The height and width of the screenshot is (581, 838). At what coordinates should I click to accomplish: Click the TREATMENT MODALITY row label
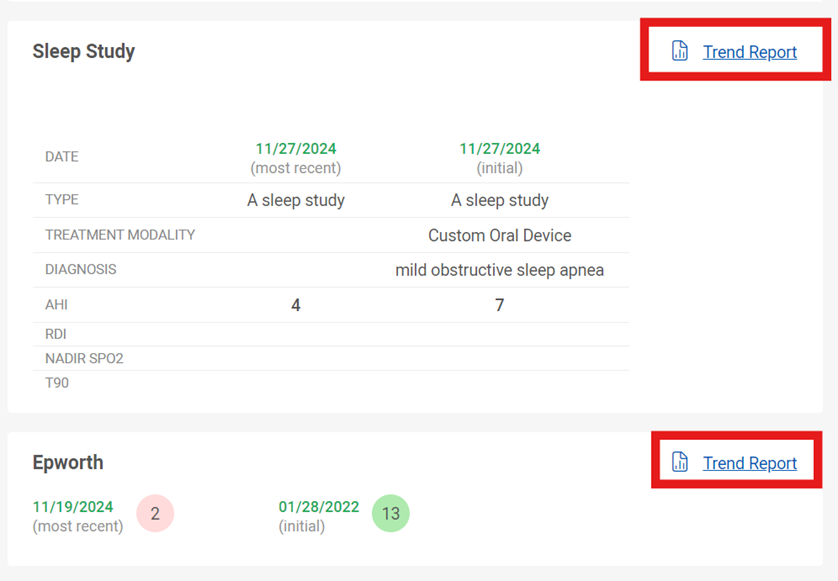point(120,235)
